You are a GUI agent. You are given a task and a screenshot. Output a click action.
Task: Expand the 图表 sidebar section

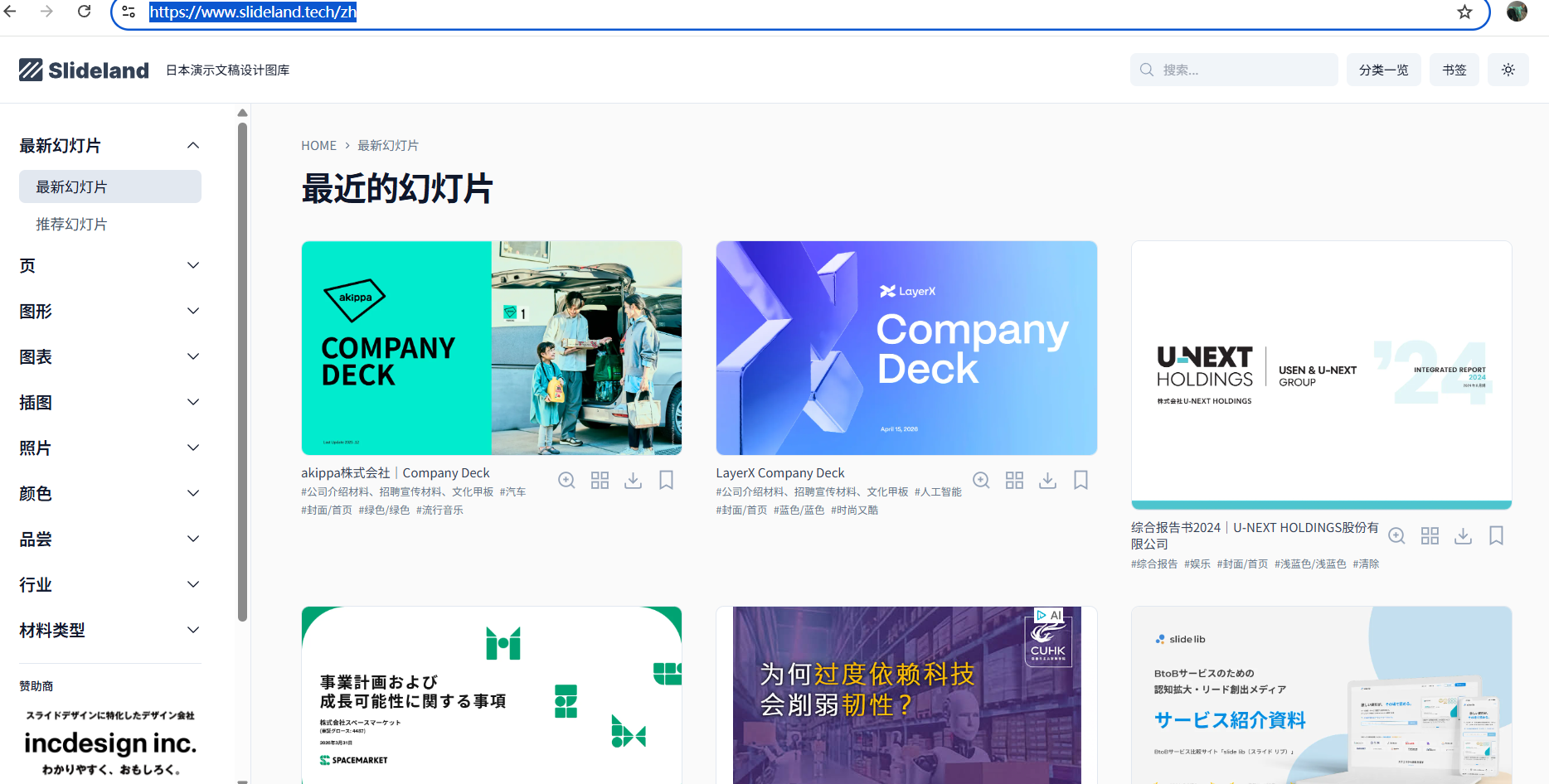(x=193, y=357)
